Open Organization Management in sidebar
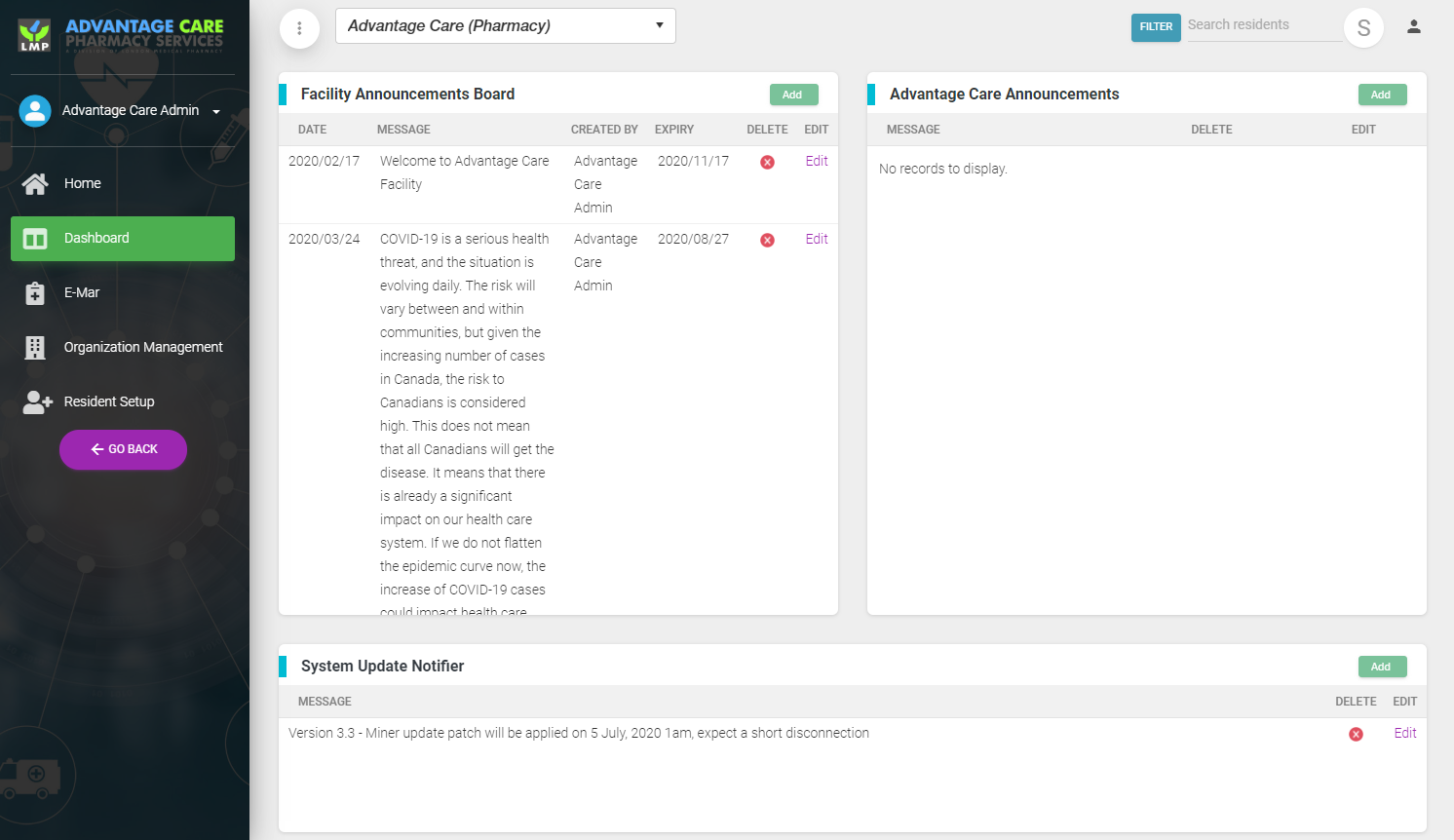1454x840 pixels. (x=123, y=348)
